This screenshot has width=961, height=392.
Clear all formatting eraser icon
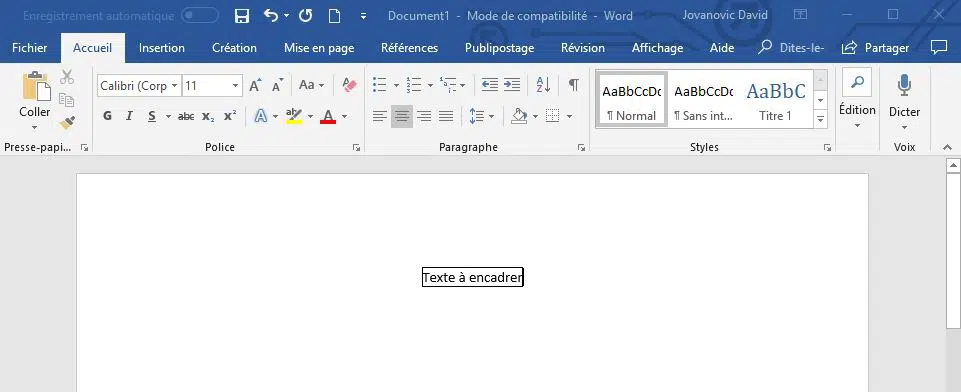point(349,86)
